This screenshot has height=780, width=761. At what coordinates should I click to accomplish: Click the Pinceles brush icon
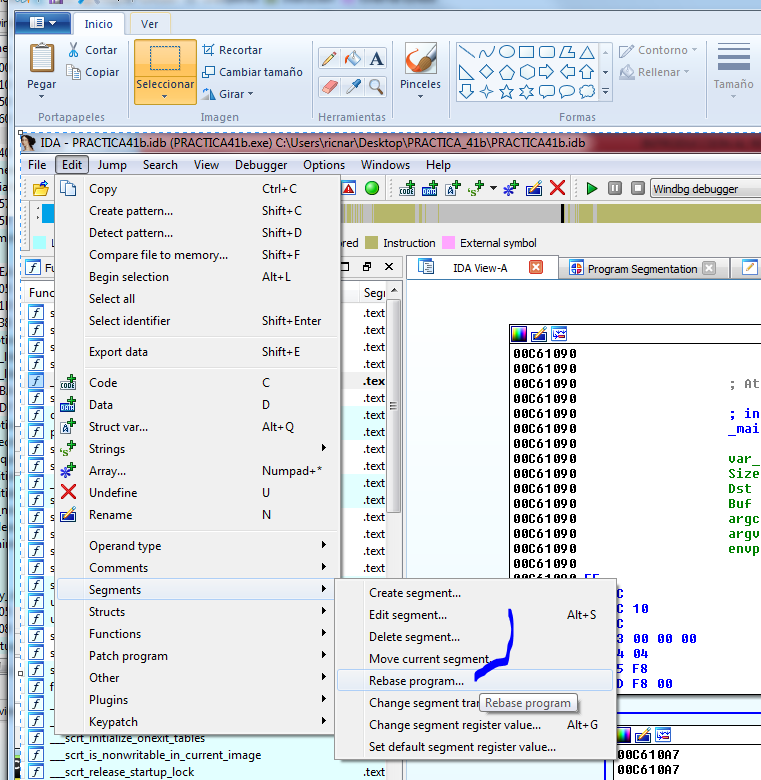tap(420, 60)
